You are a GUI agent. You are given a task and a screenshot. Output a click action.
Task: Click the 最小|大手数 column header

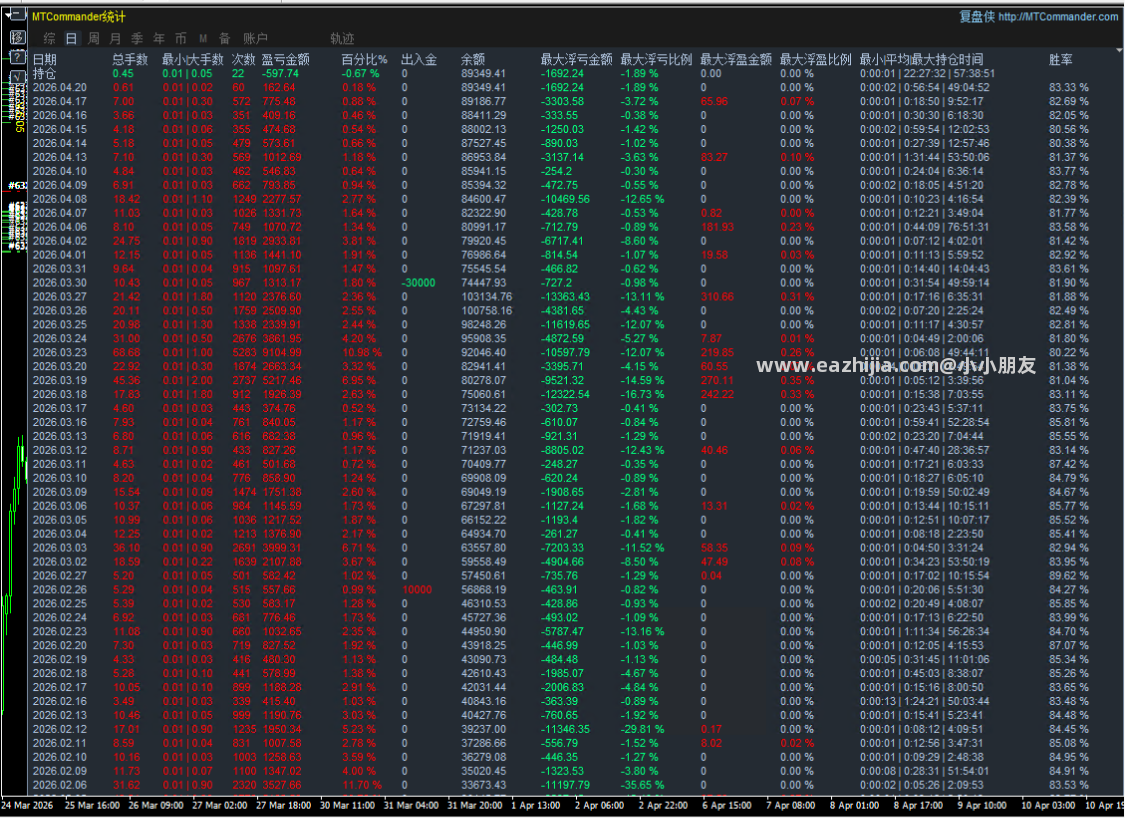(192, 60)
